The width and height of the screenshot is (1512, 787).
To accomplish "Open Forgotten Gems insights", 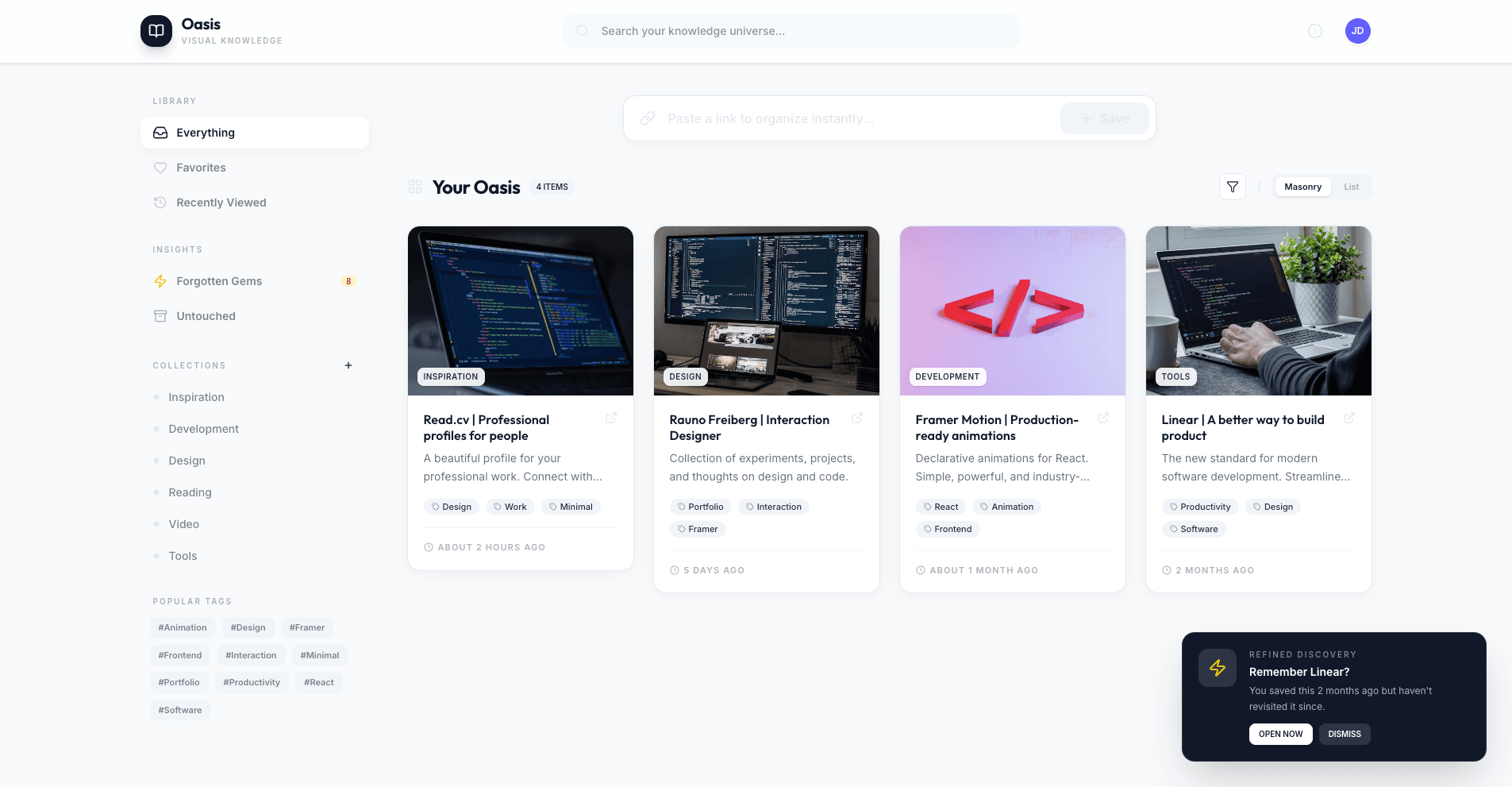I will click(x=255, y=281).
